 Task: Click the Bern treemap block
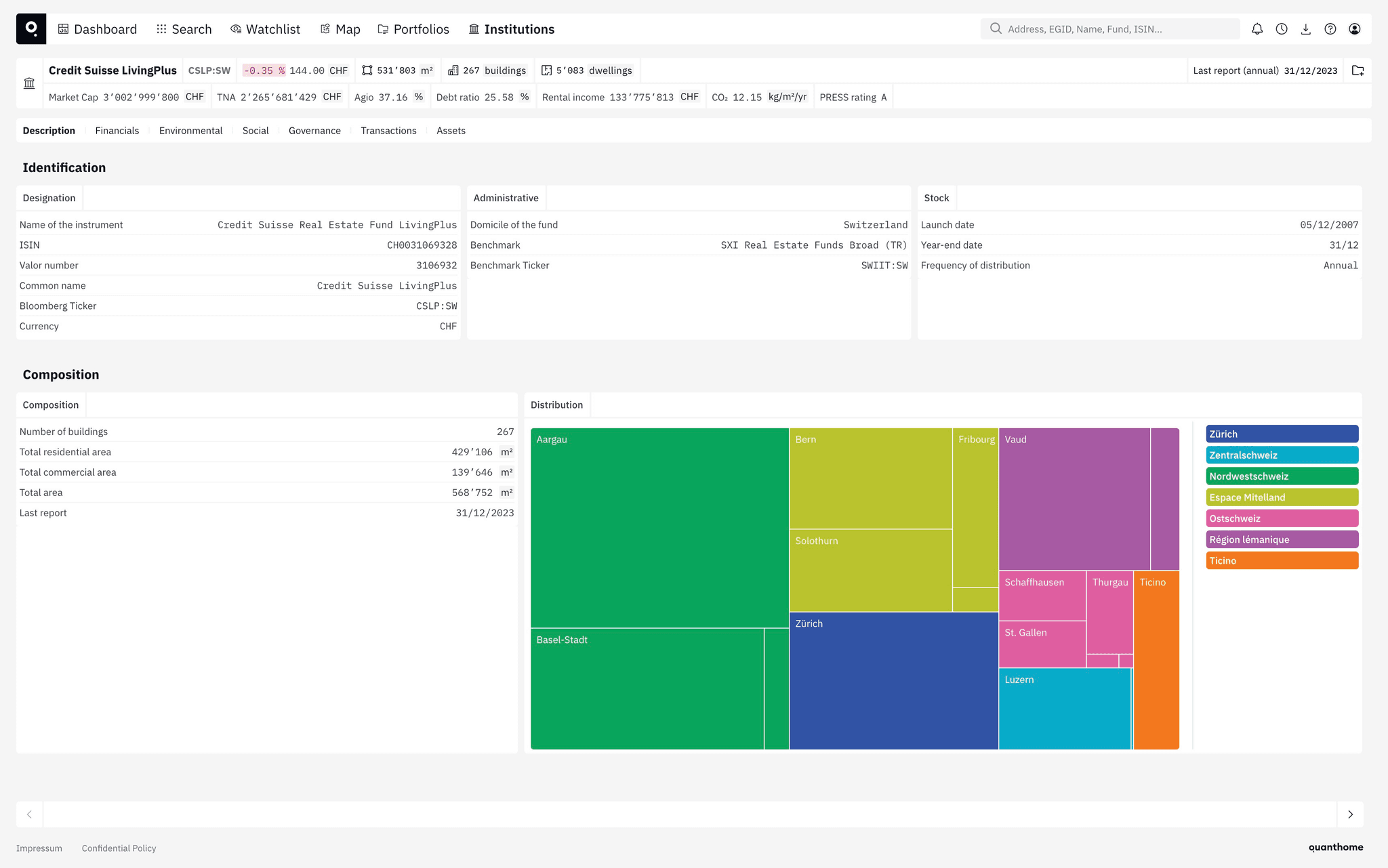tap(871, 478)
